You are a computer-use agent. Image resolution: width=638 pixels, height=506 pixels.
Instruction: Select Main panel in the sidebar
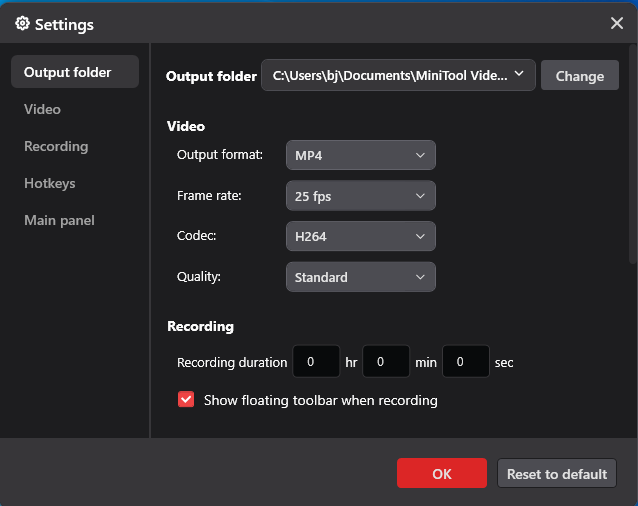pyautogui.click(x=60, y=220)
